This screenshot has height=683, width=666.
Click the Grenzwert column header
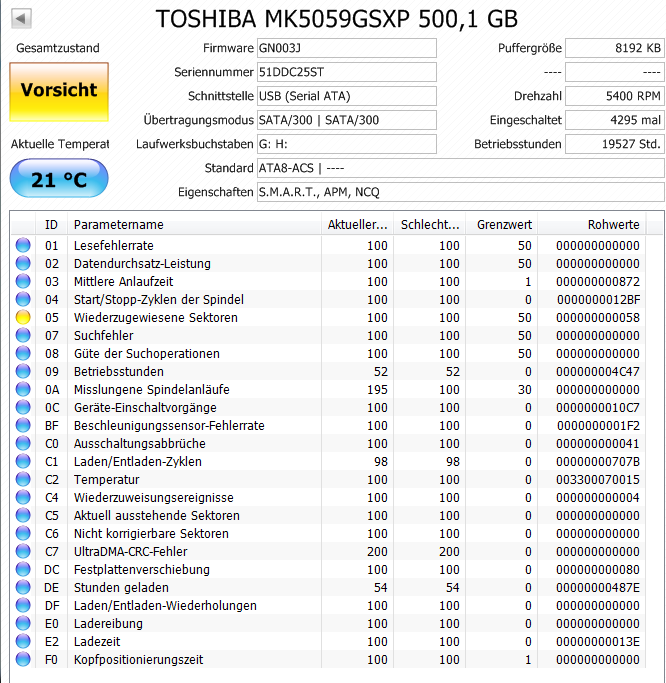(501, 225)
